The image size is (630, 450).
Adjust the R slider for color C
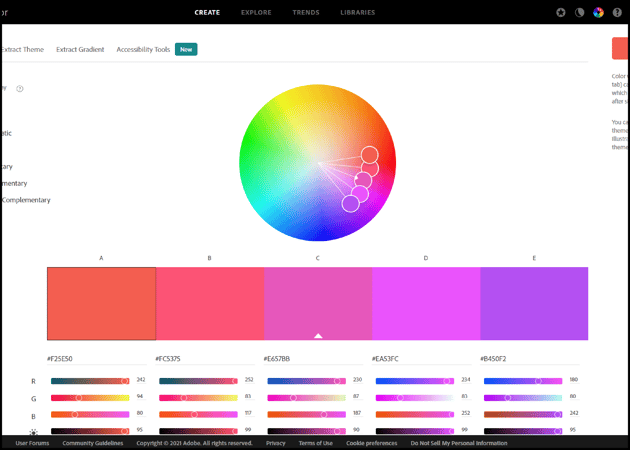point(307,381)
